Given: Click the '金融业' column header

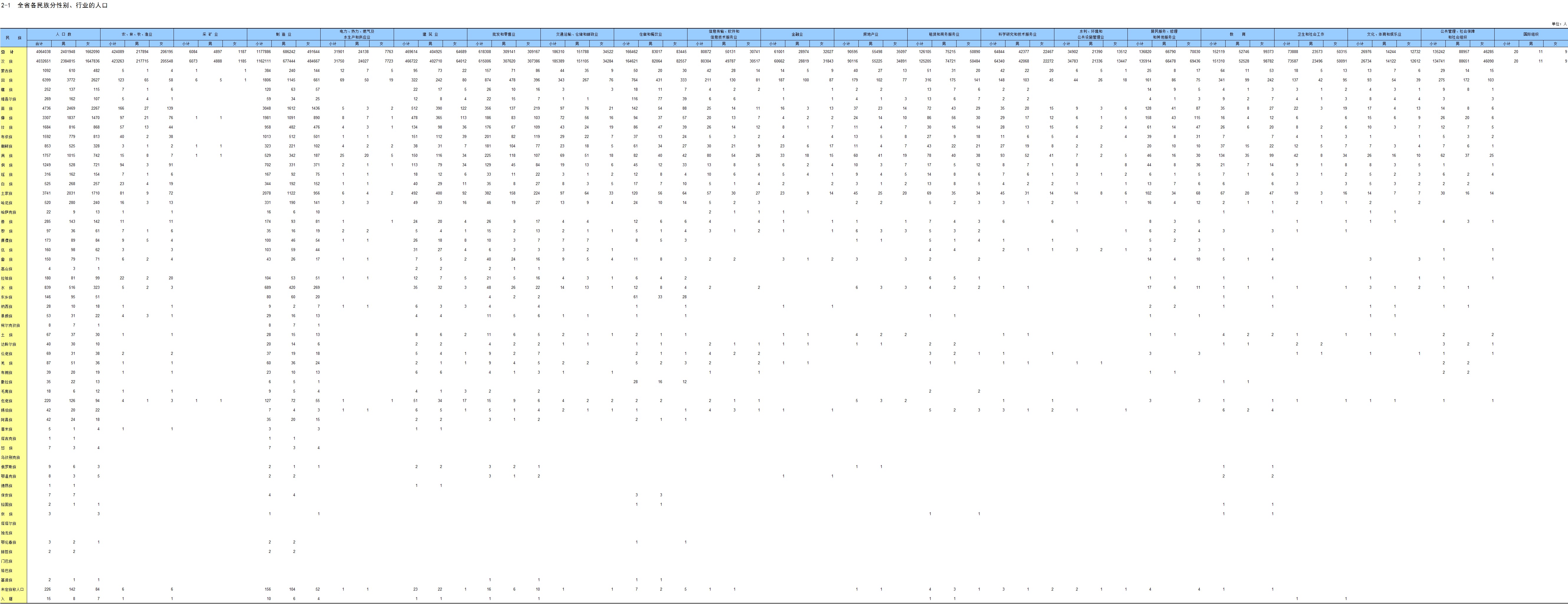Looking at the screenshot, I should [x=797, y=34].
